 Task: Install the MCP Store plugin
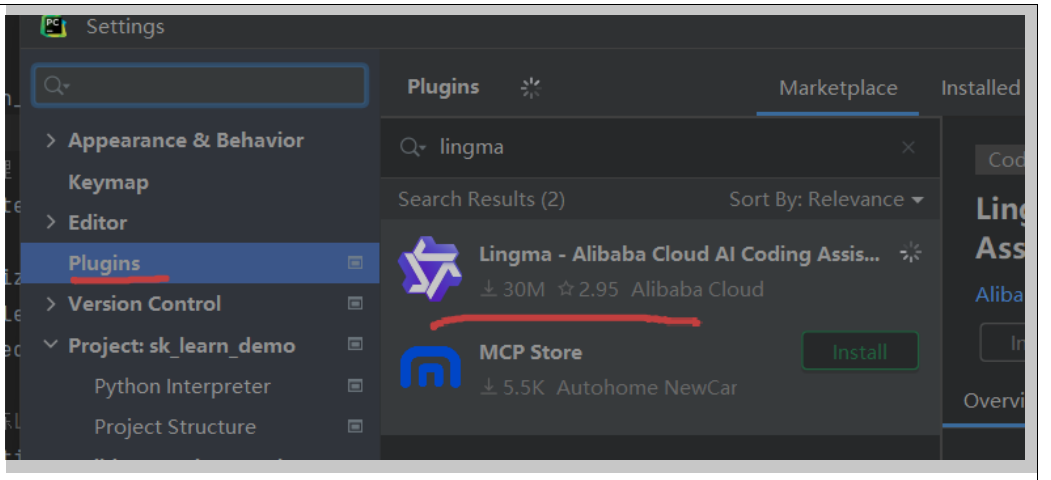coord(860,351)
